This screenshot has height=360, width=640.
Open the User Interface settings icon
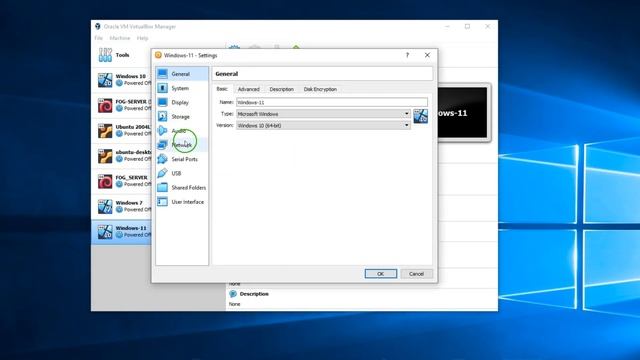pos(162,202)
